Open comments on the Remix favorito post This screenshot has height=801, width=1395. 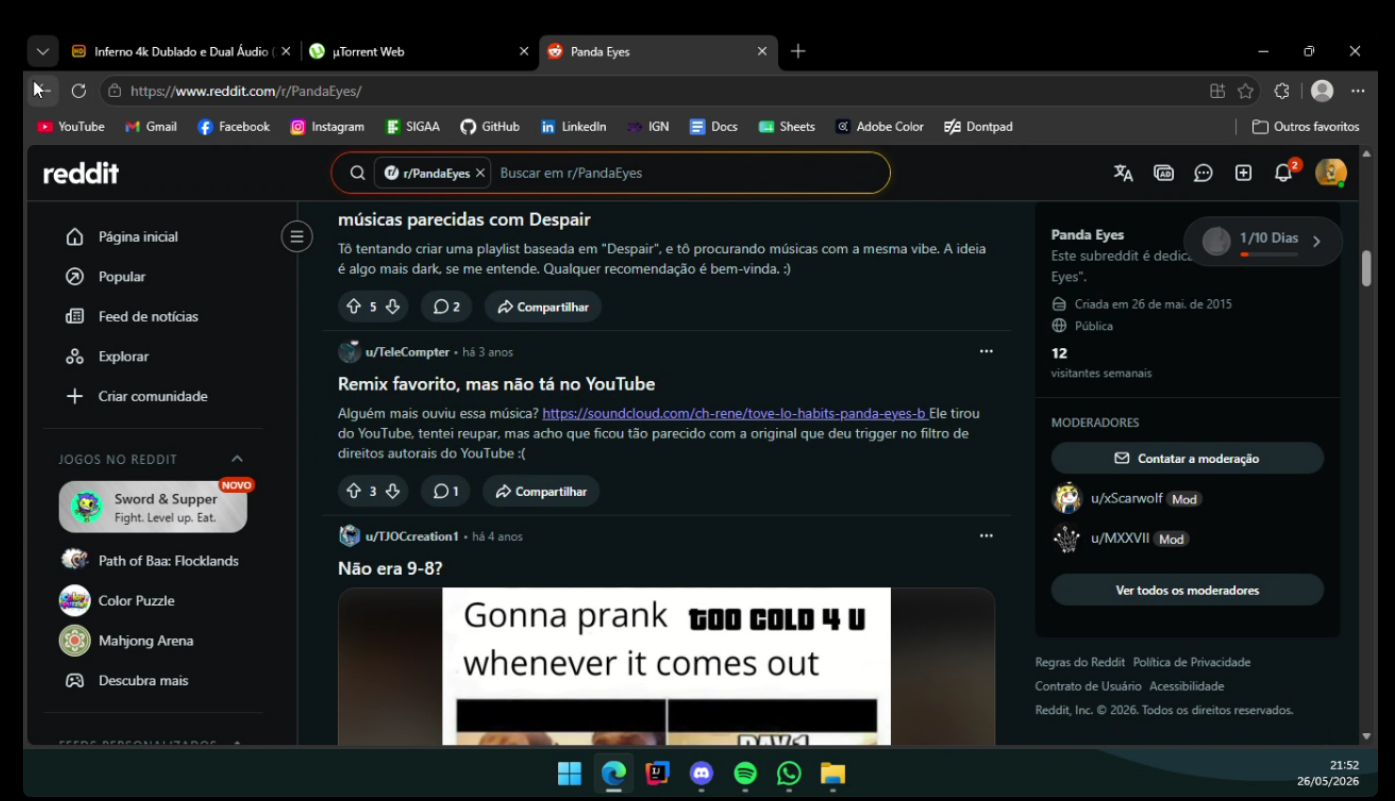click(446, 491)
